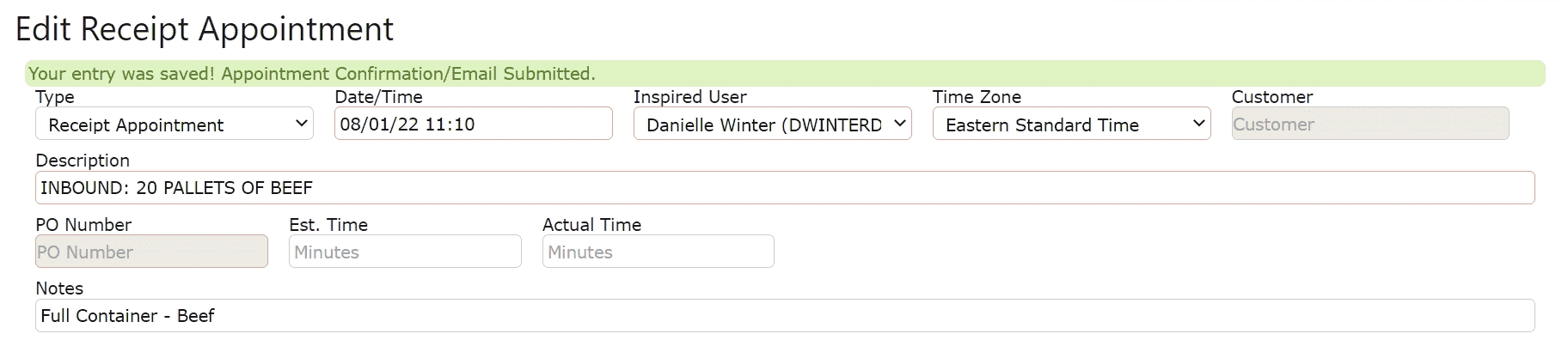Click the Time Zone label

977,97
